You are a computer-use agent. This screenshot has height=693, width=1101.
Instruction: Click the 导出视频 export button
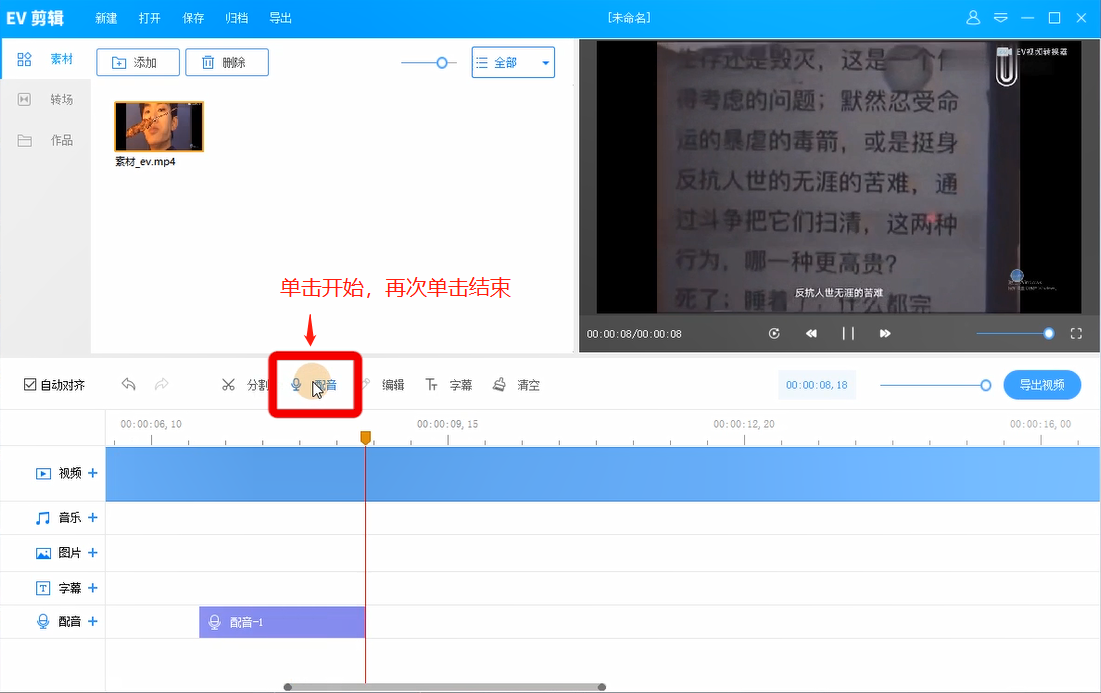(x=1042, y=385)
